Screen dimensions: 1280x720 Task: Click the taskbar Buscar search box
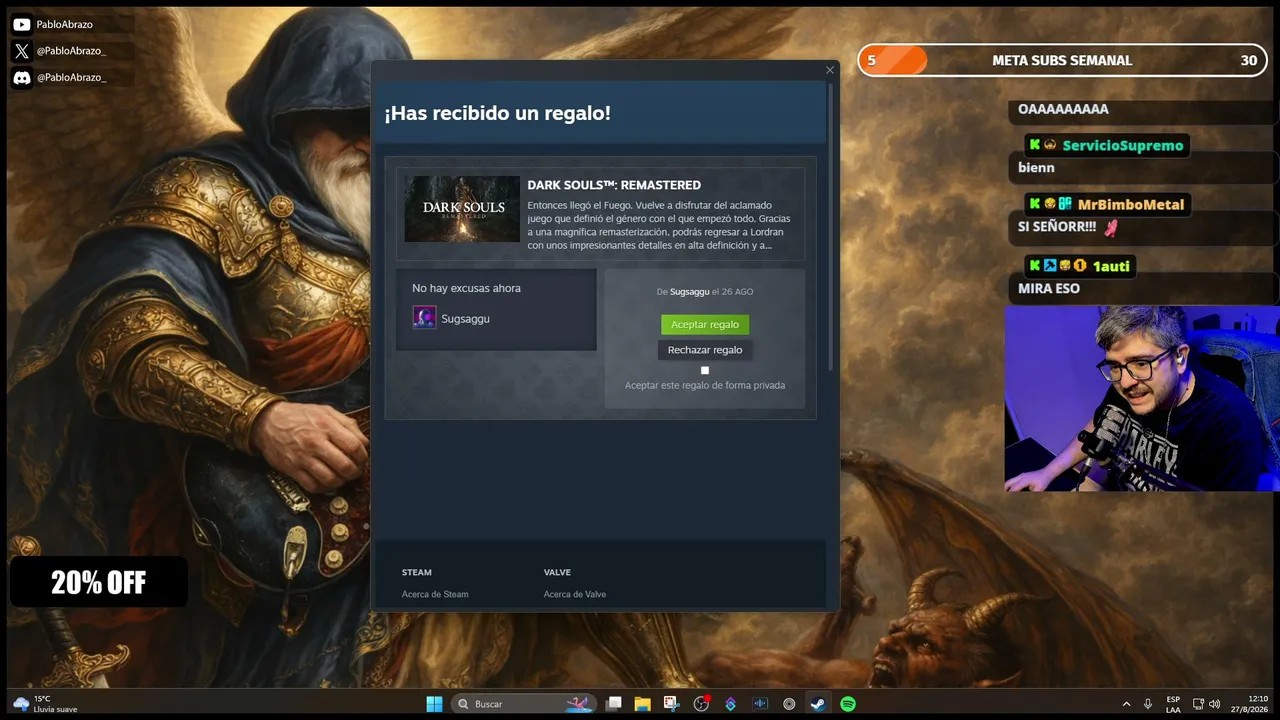tap(523, 704)
